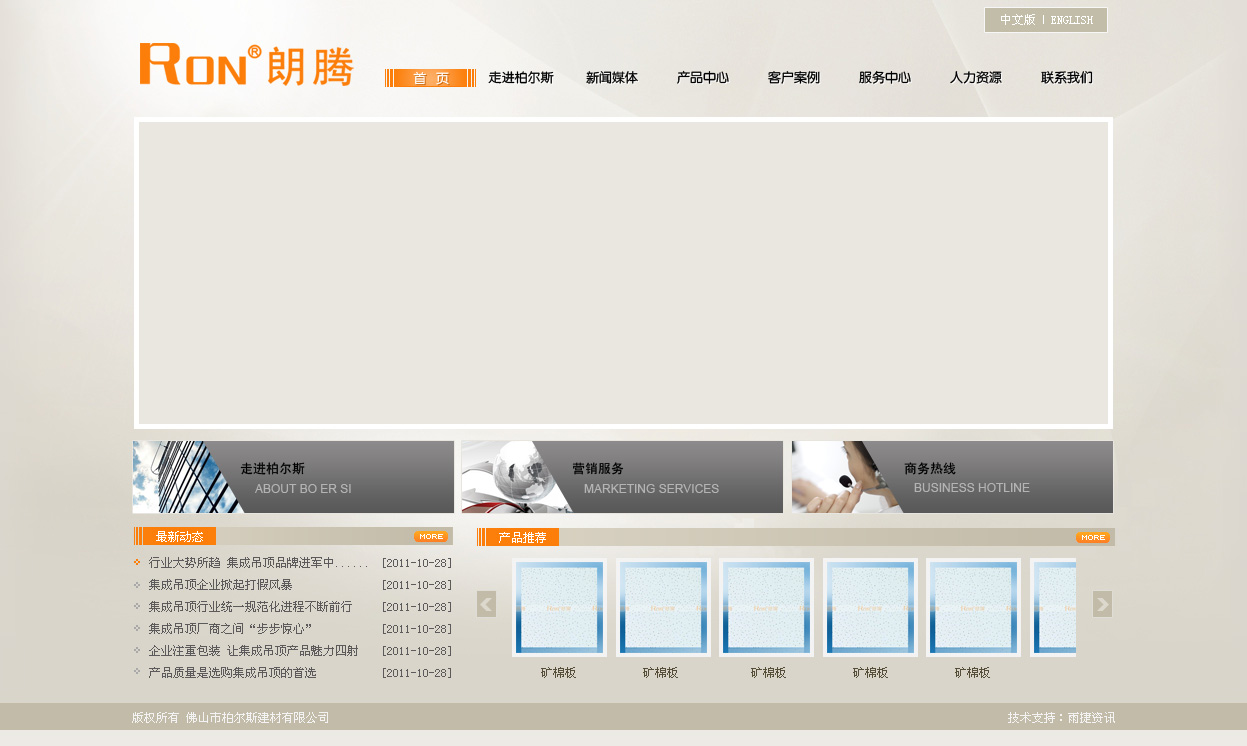Viewport: 1247px width, 746px height.
Task: Open 雨捷资讯 tech support link
Action: (x=1091, y=718)
